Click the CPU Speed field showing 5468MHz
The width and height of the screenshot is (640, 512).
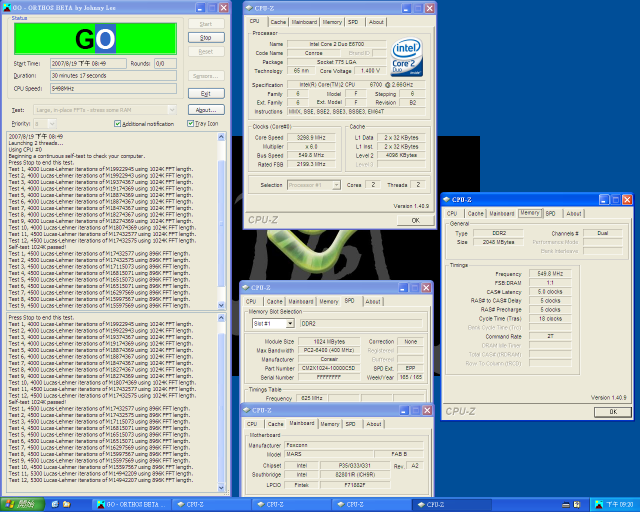113,89
